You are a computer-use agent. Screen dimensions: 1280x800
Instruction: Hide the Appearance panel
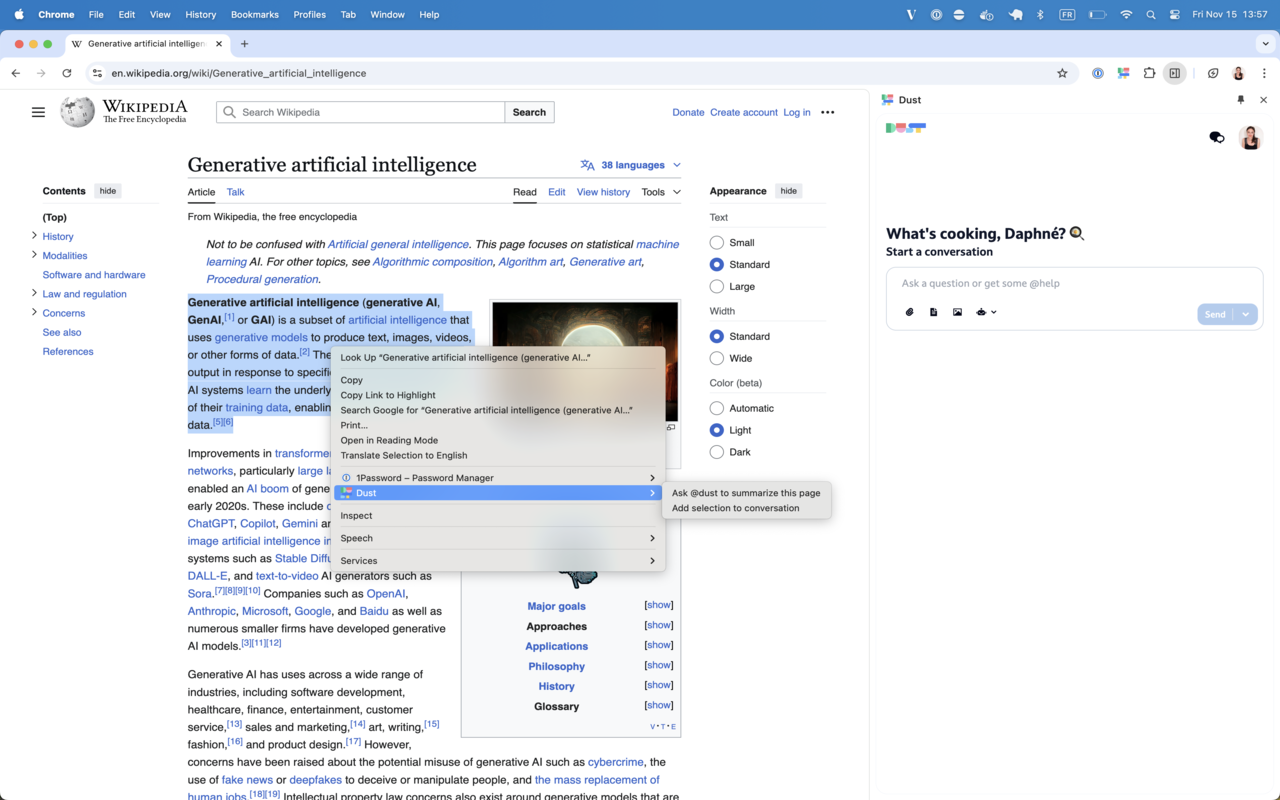click(788, 191)
